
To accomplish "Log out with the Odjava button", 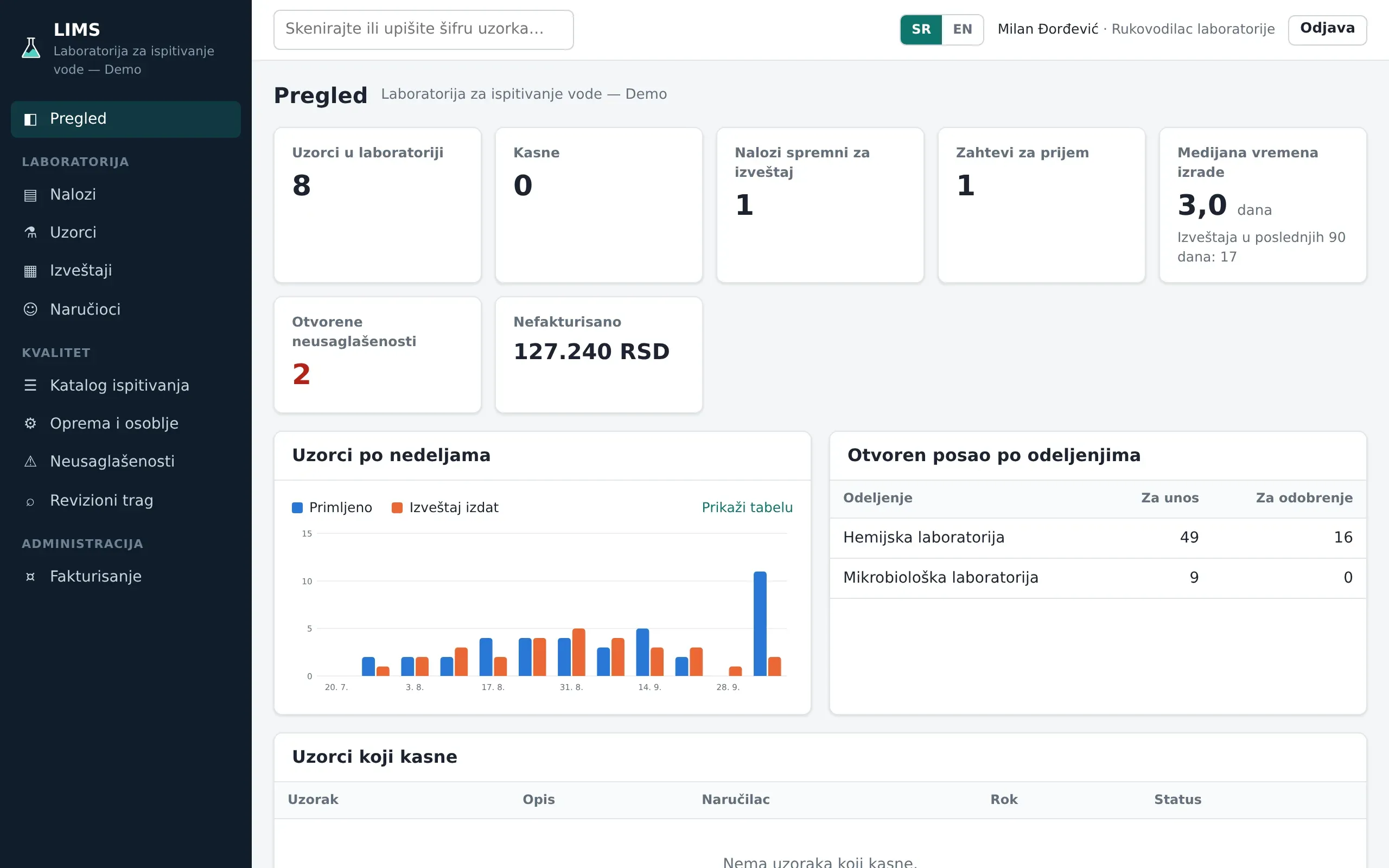I will [1327, 29].
